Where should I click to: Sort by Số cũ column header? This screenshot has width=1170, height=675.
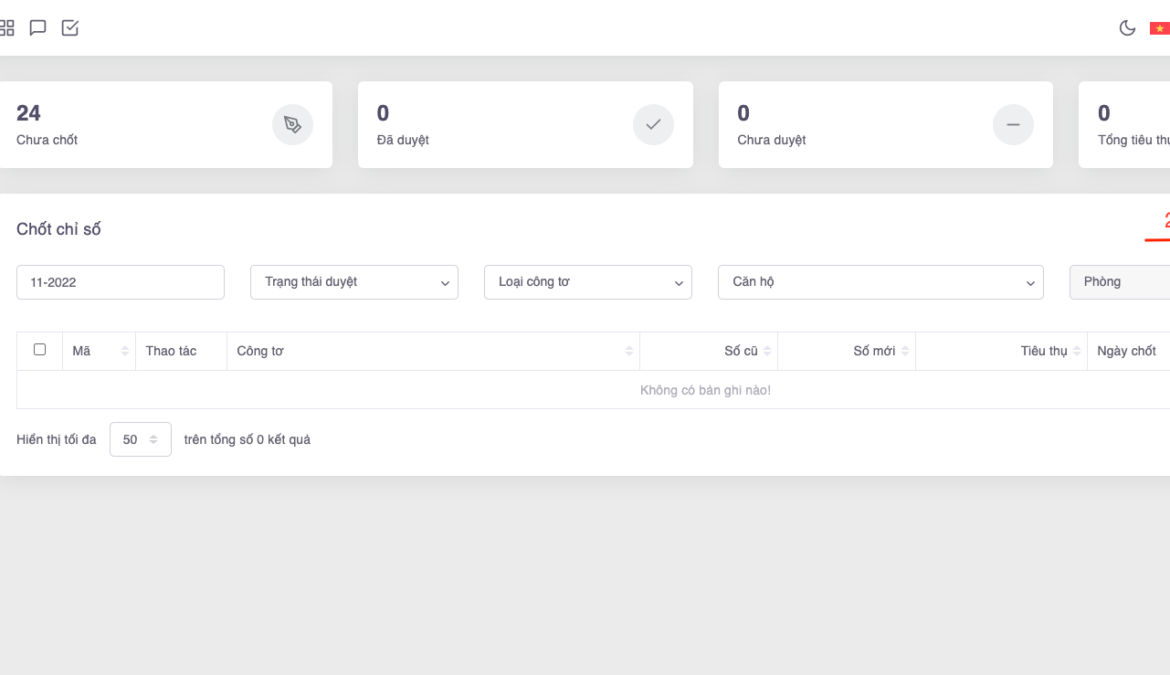pos(747,351)
